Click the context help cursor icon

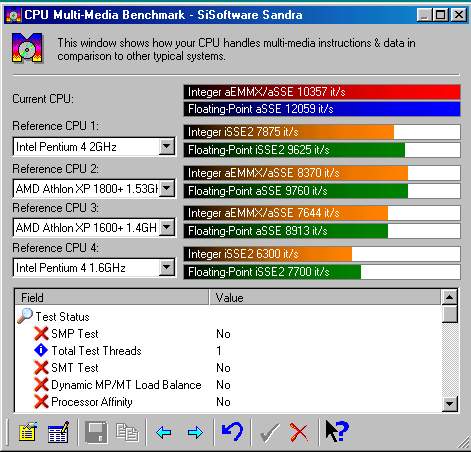click(x=337, y=431)
